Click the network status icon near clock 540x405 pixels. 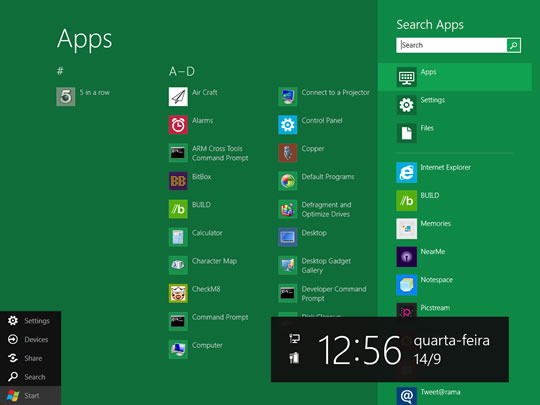(294, 339)
